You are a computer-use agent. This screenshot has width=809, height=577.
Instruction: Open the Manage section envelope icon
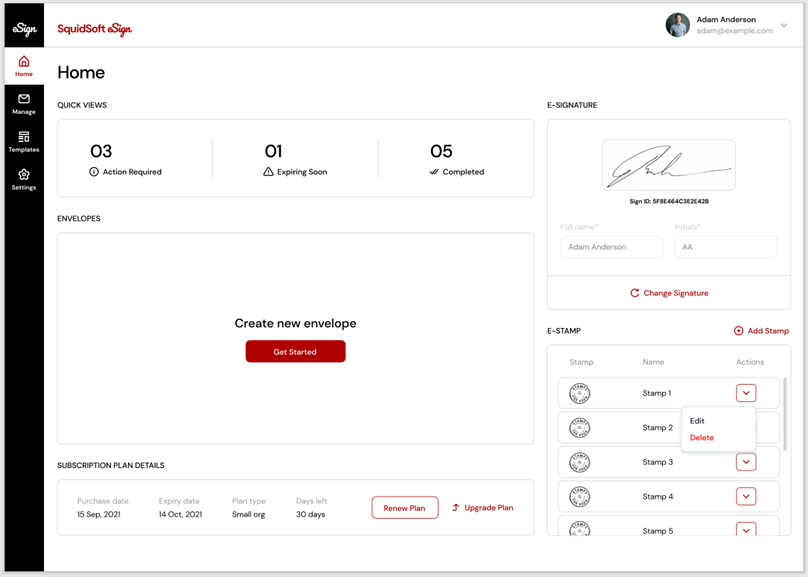pos(24,99)
